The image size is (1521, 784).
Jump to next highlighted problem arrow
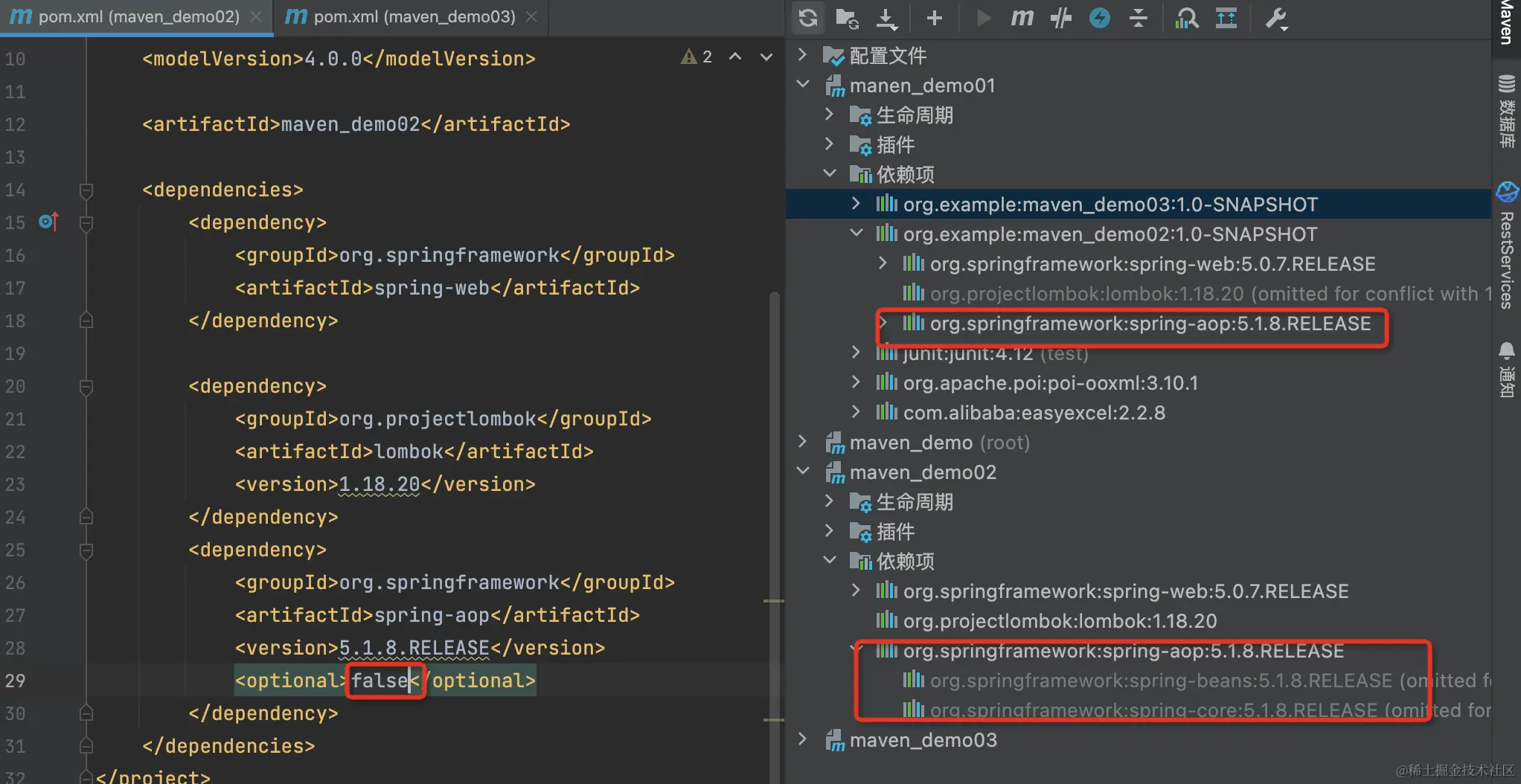click(x=766, y=57)
